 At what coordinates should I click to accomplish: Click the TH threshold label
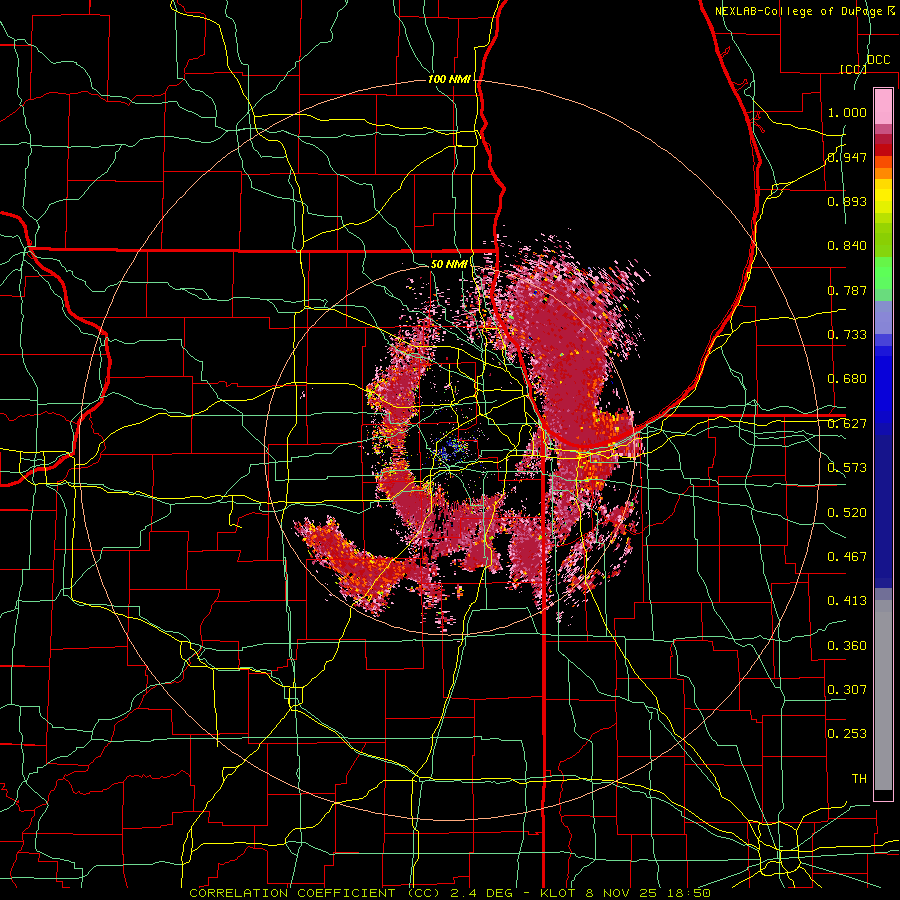point(859,779)
